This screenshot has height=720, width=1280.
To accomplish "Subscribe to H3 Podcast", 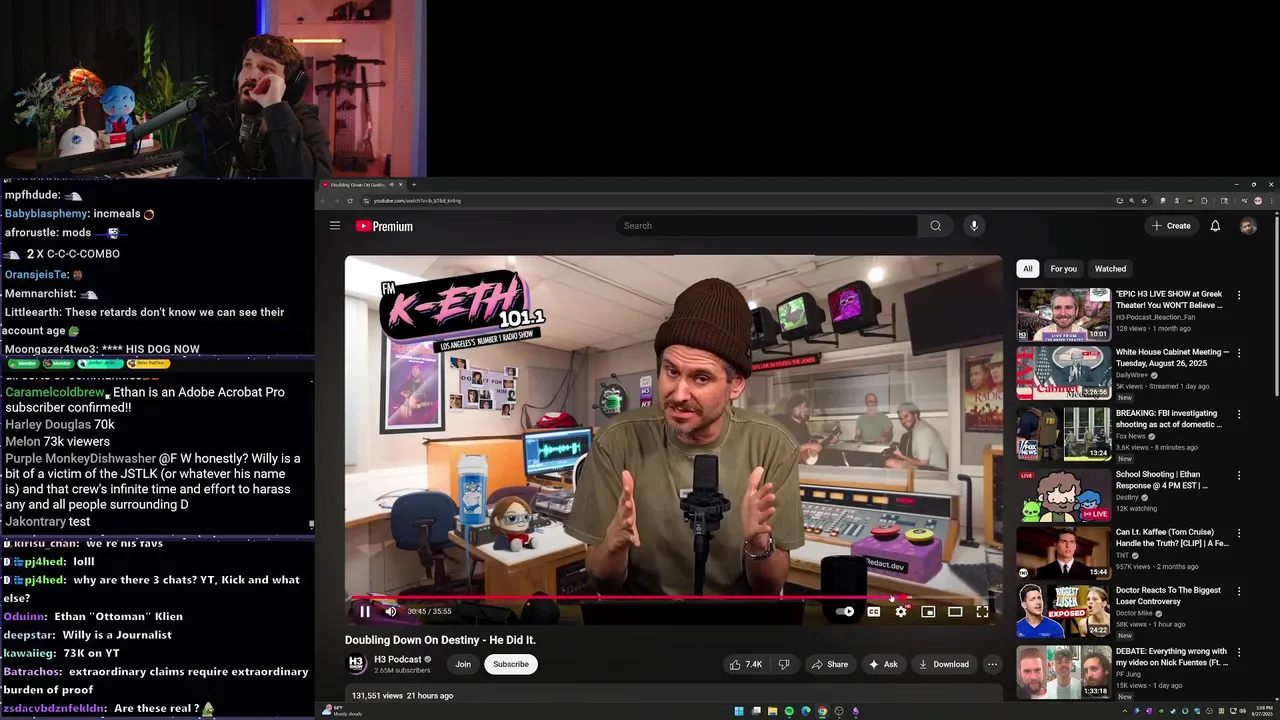I will pyautogui.click(x=511, y=664).
